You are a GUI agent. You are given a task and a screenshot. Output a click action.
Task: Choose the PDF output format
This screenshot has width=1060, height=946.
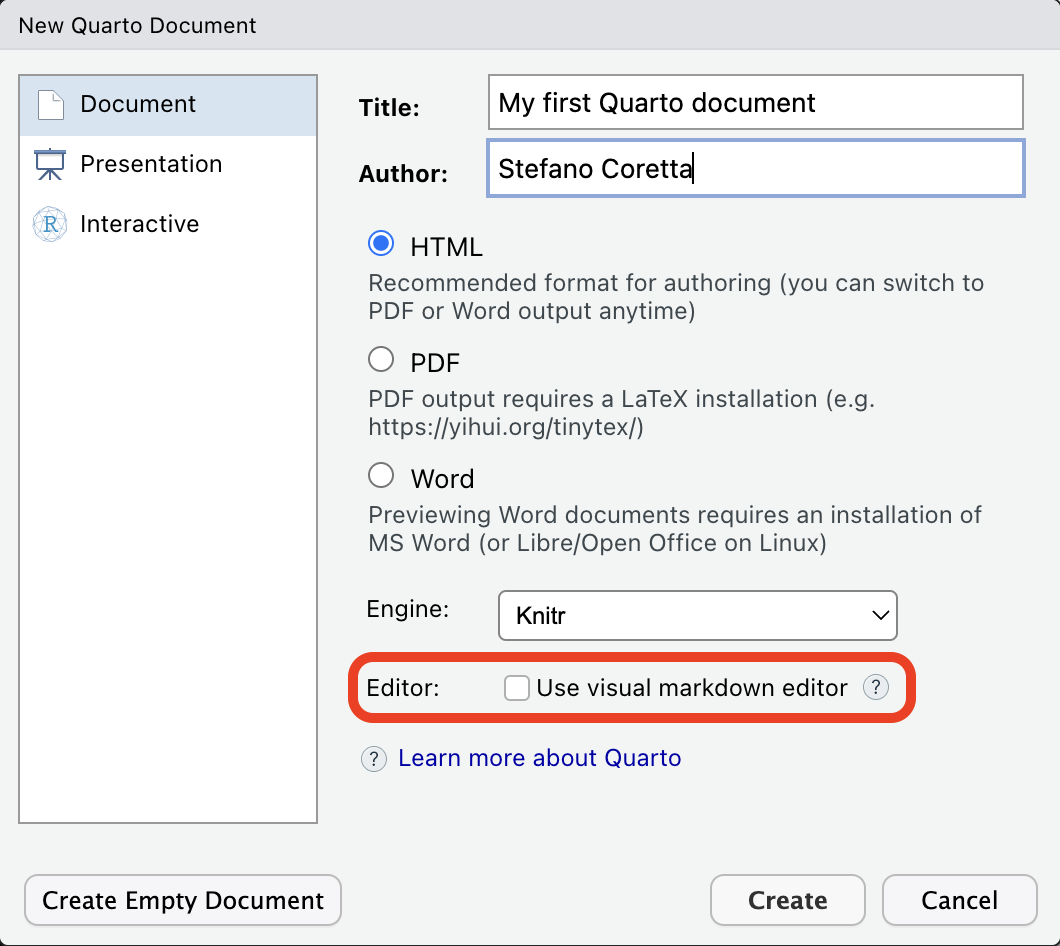tap(381, 359)
